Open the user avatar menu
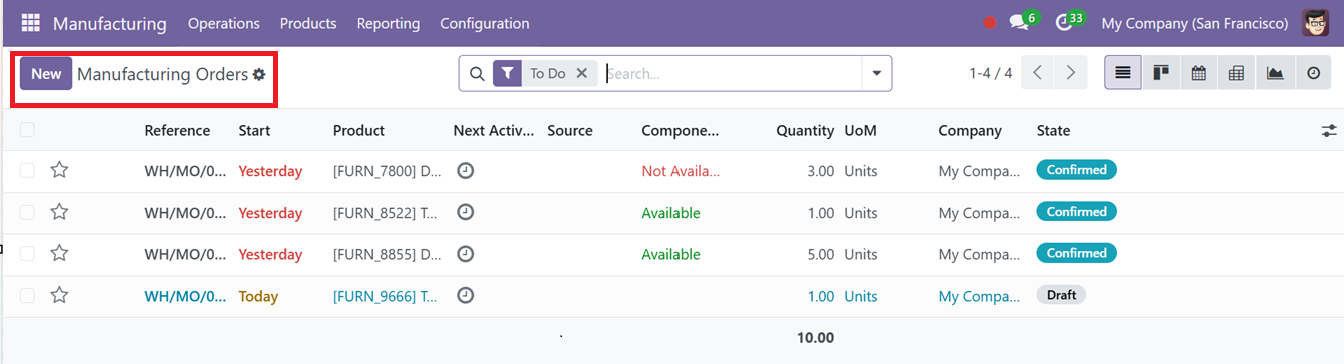1344x364 pixels. click(1315, 23)
